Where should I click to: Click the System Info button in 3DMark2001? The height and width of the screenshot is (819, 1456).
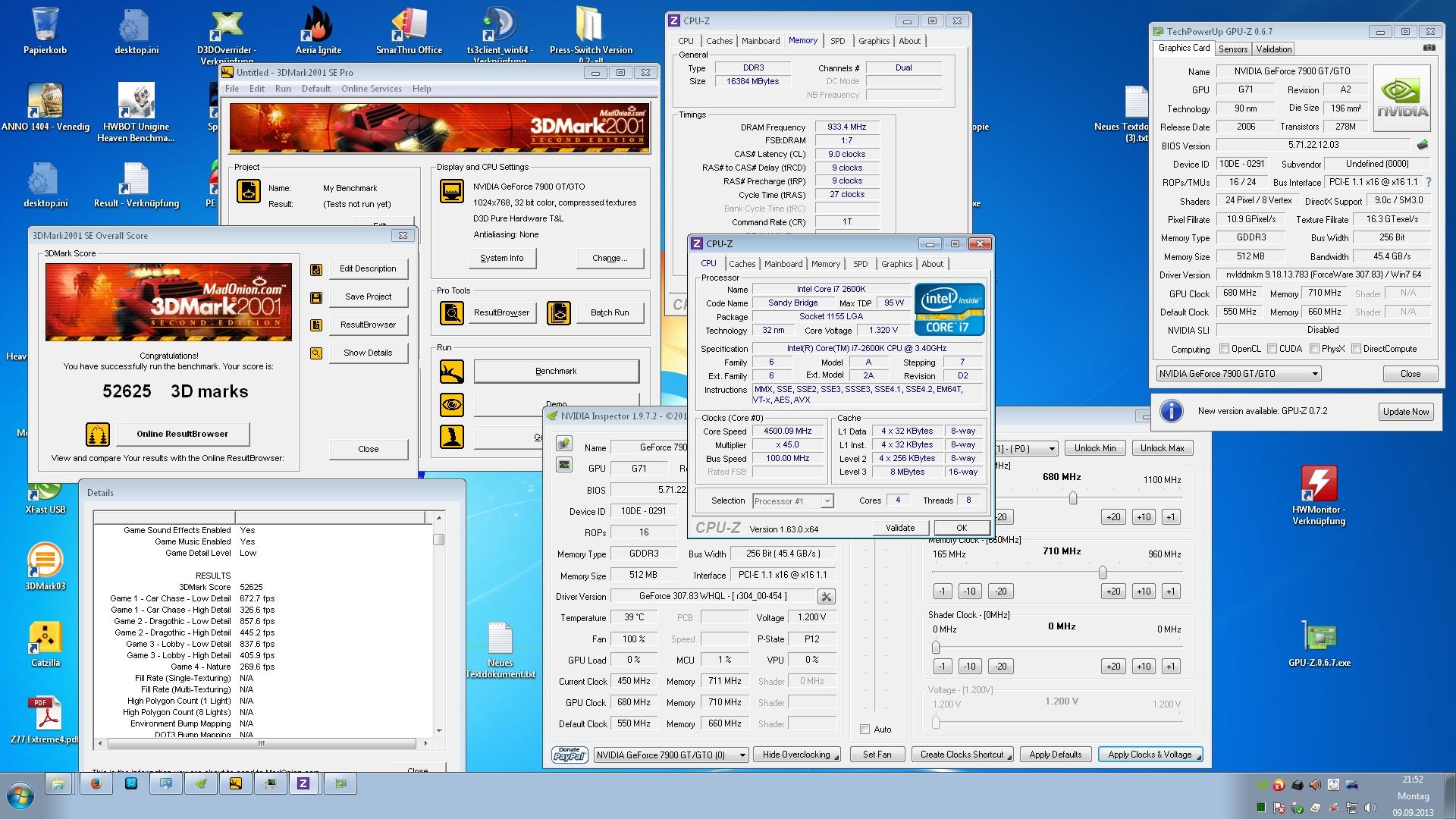(x=501, y=258)
